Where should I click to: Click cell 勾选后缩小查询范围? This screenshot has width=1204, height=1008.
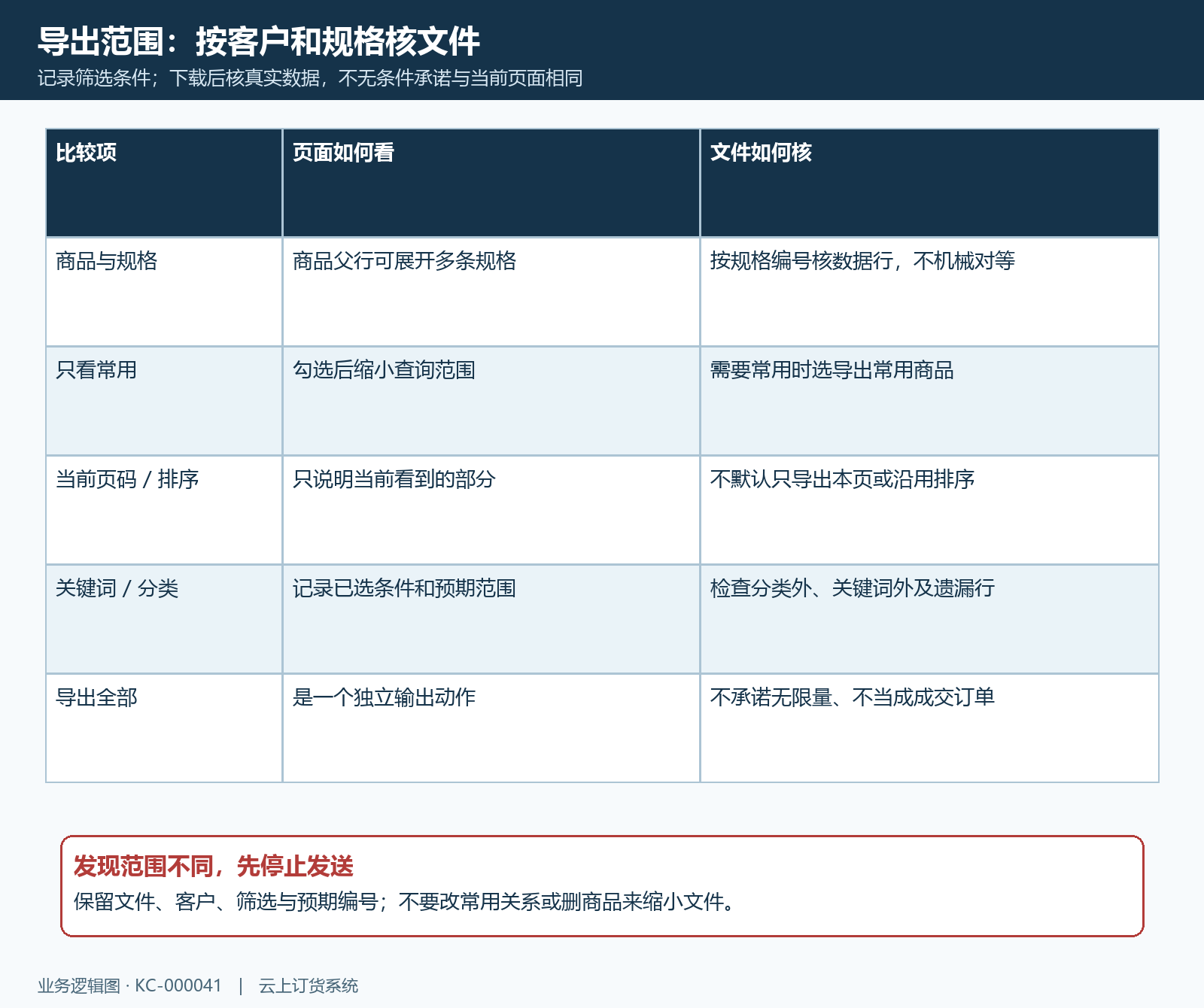[x=491, y=401]
